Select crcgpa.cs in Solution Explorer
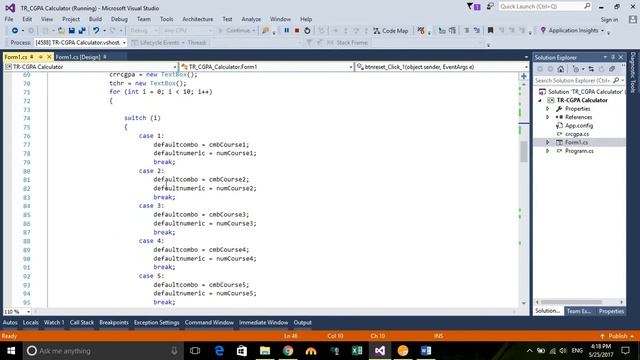This screenshot has width=640, height=360. tap(577, 134)
